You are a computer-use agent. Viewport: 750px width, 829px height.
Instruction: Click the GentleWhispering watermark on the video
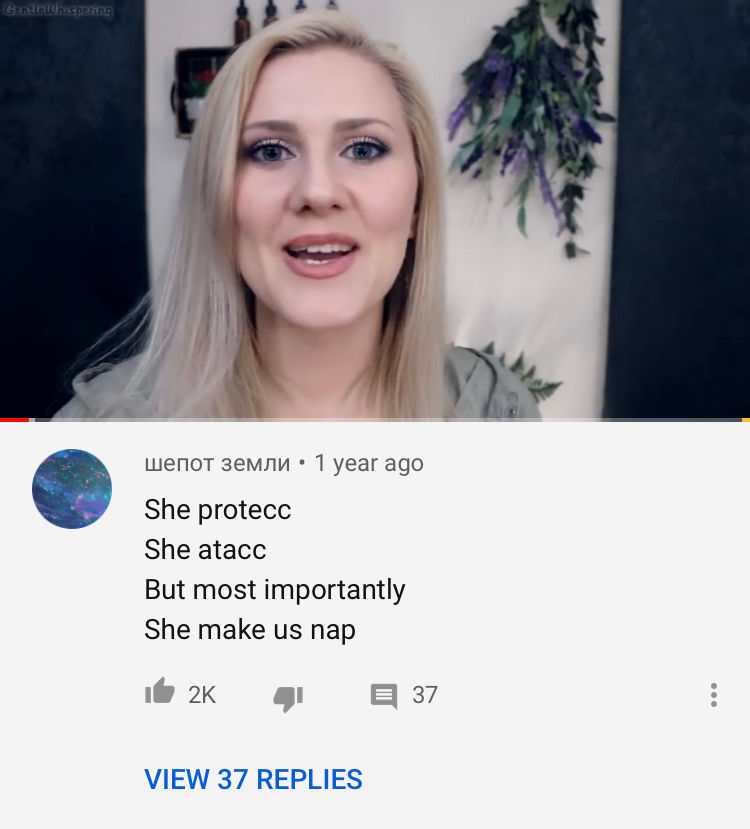click(57, 10)
